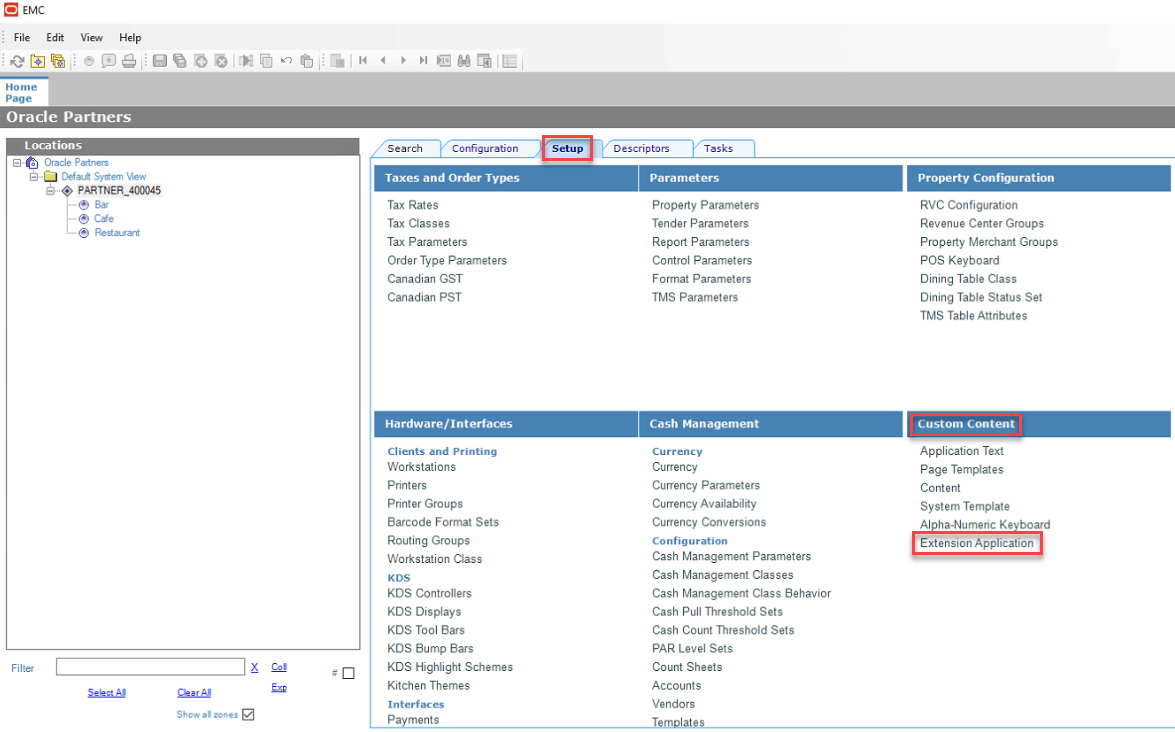Viewport: 1175px width, 732px height.
Task: Click the Save floppy disk icon
Action: [x=160, y=61]
